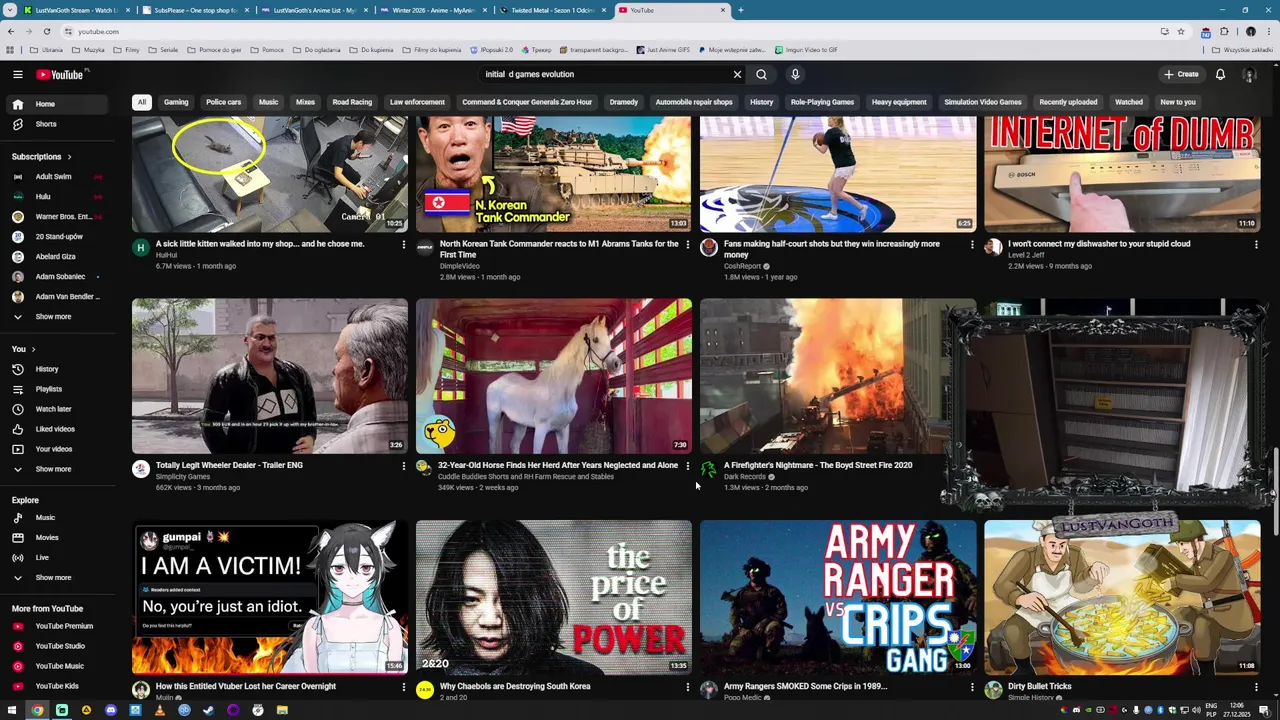This screenshot has width=1280, height=720.
Task: Open the account avatar menu
Action: pyautogui.click(x=1249, y=74)
